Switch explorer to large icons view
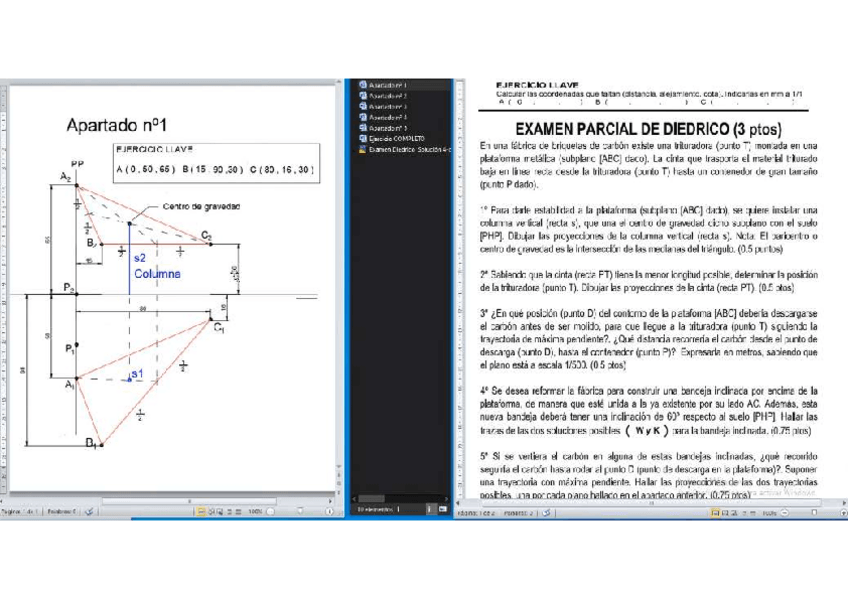The image size is (848, 599). (442, 509)
